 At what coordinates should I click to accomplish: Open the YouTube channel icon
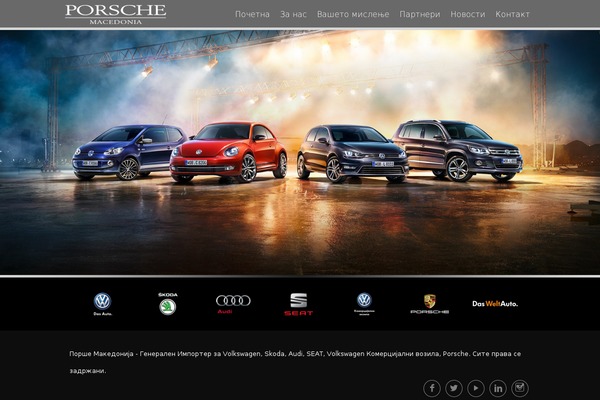pos(476,388)
